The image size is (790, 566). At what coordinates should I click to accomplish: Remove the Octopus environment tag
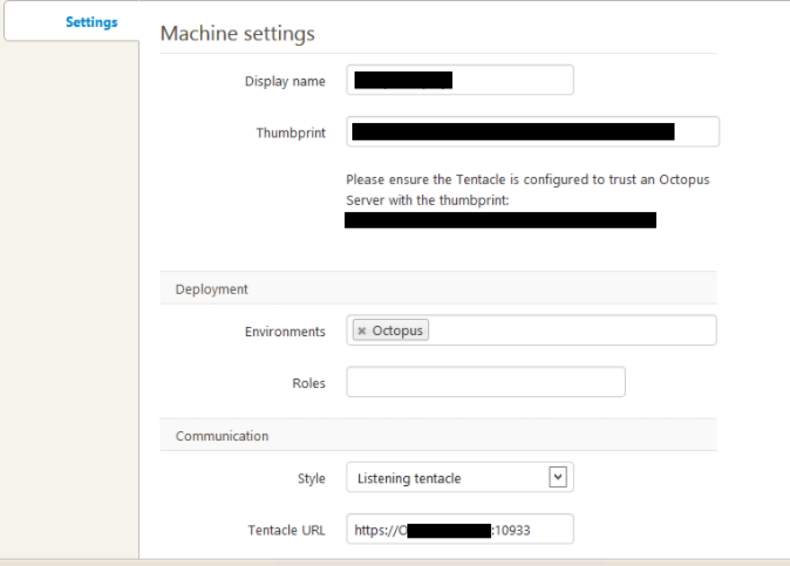(361, 331)
